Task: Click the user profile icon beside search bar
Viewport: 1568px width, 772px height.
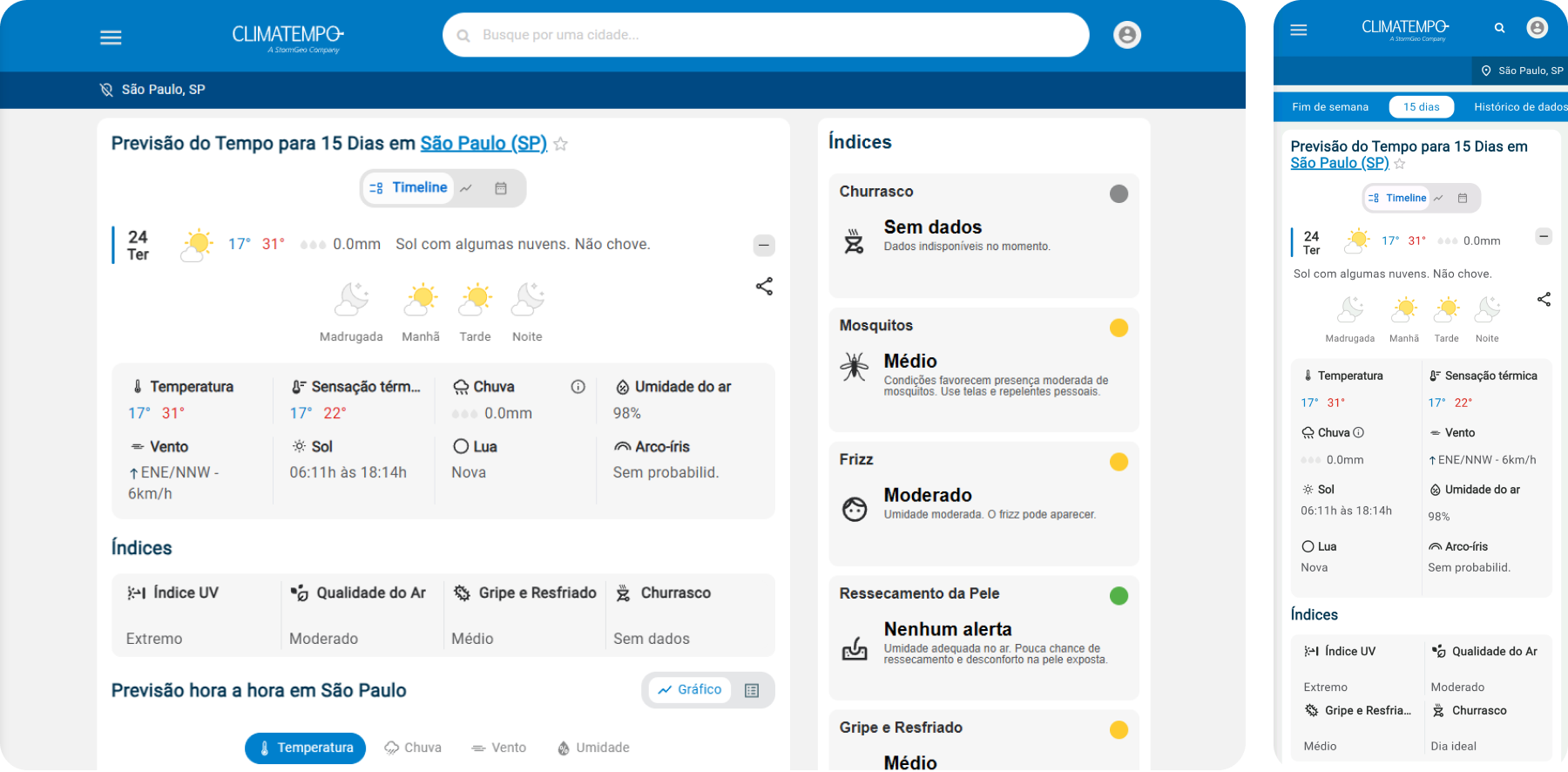Action: coord(1127,35)
